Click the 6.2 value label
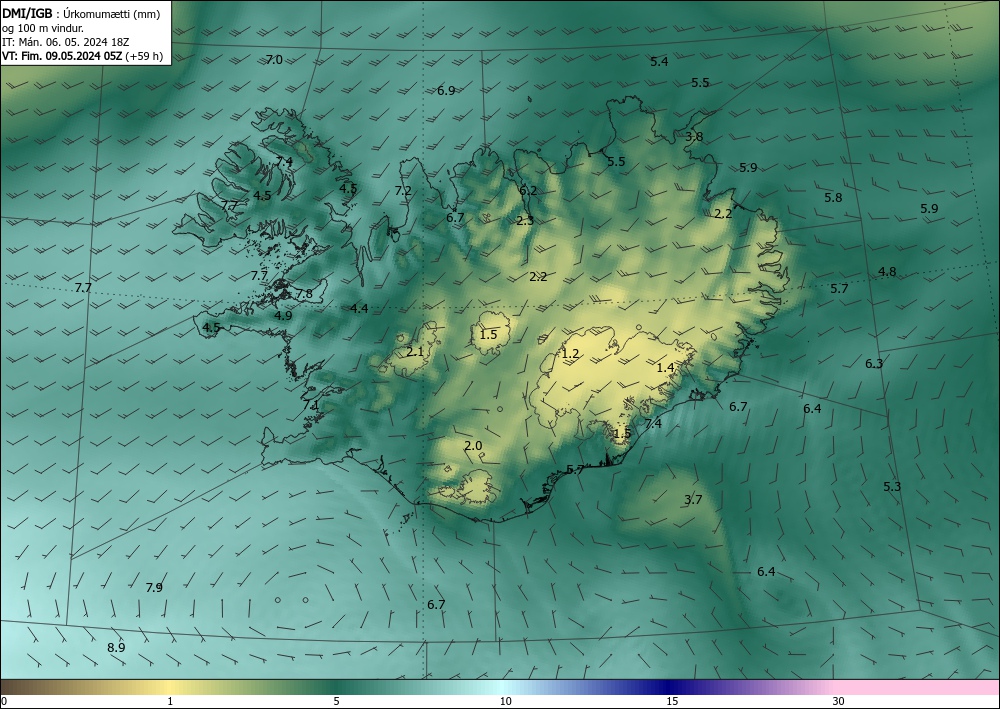This screenshot has height=709, width=1000. [x=528, y=191]
